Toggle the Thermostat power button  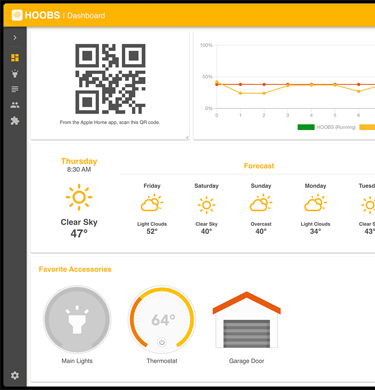[x=162, y=342]
